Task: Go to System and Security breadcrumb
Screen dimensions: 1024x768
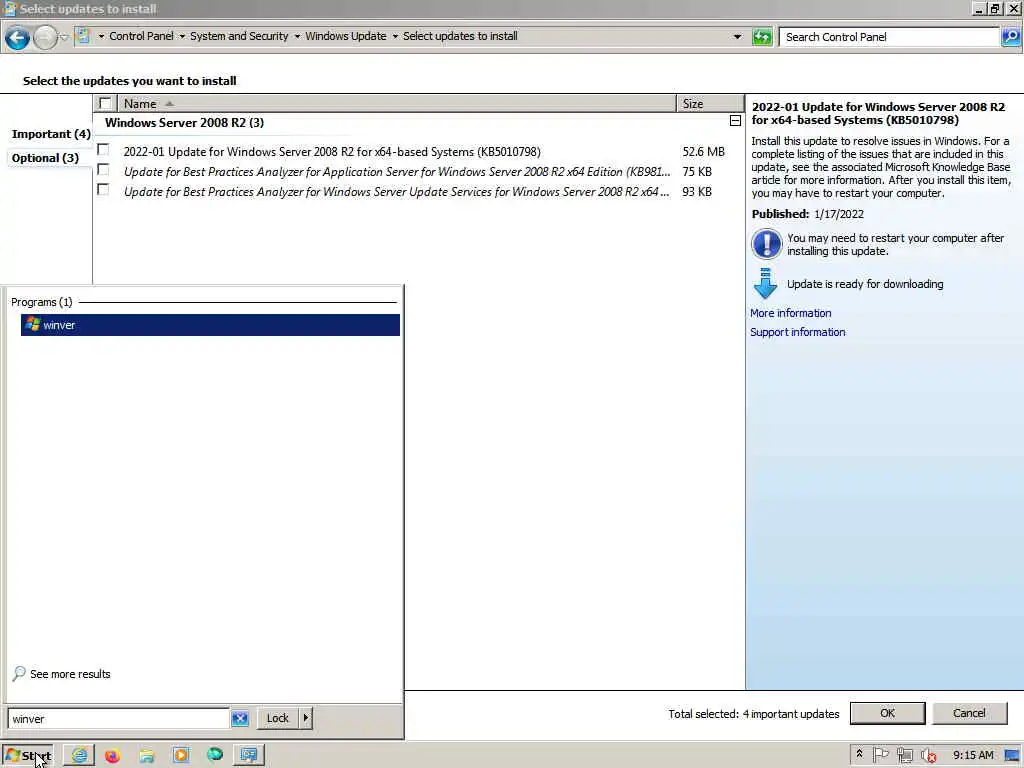Action: [239, 36]
